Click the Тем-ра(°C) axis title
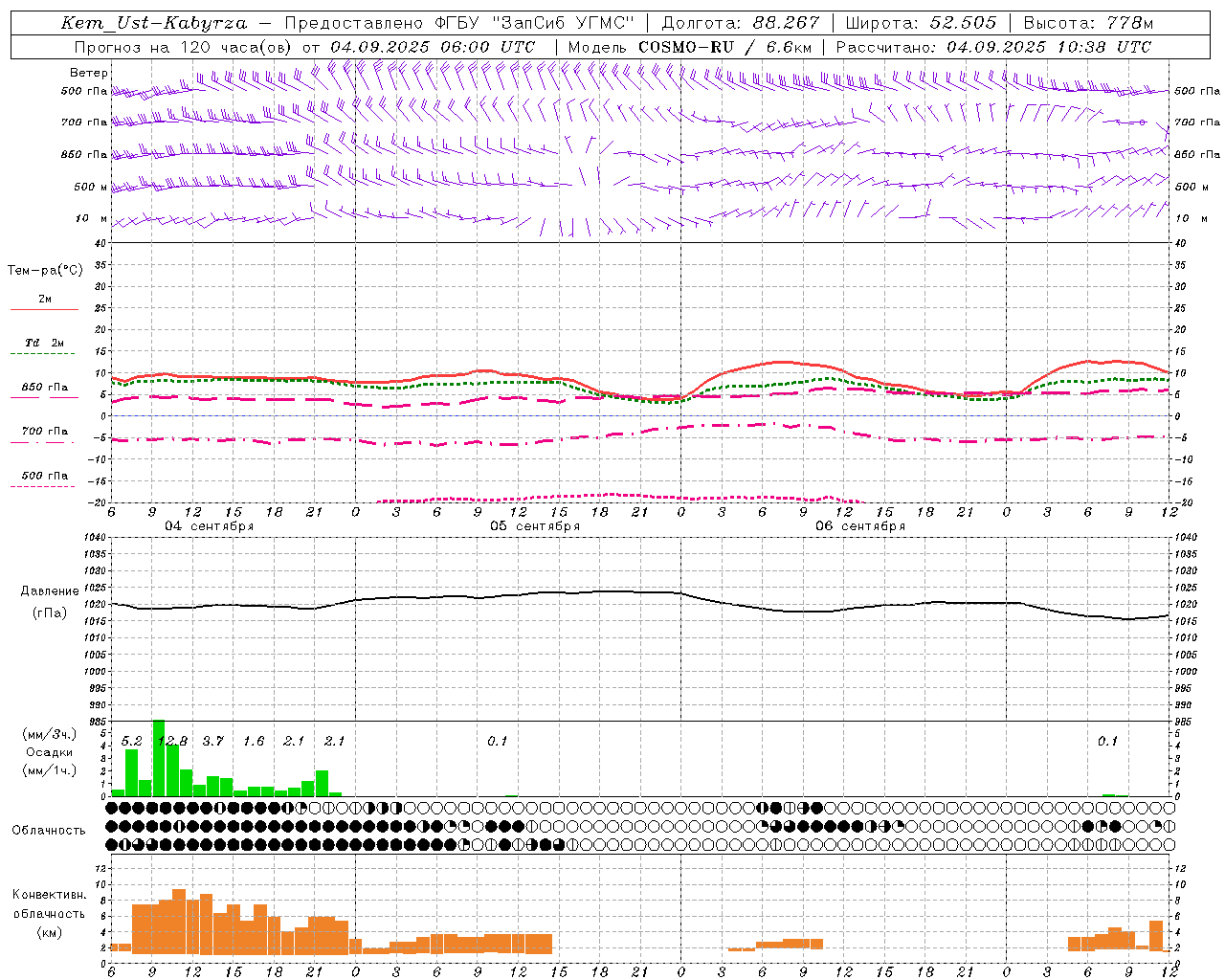The width and height of the screenshot is (1225, 980). point(45,271)
